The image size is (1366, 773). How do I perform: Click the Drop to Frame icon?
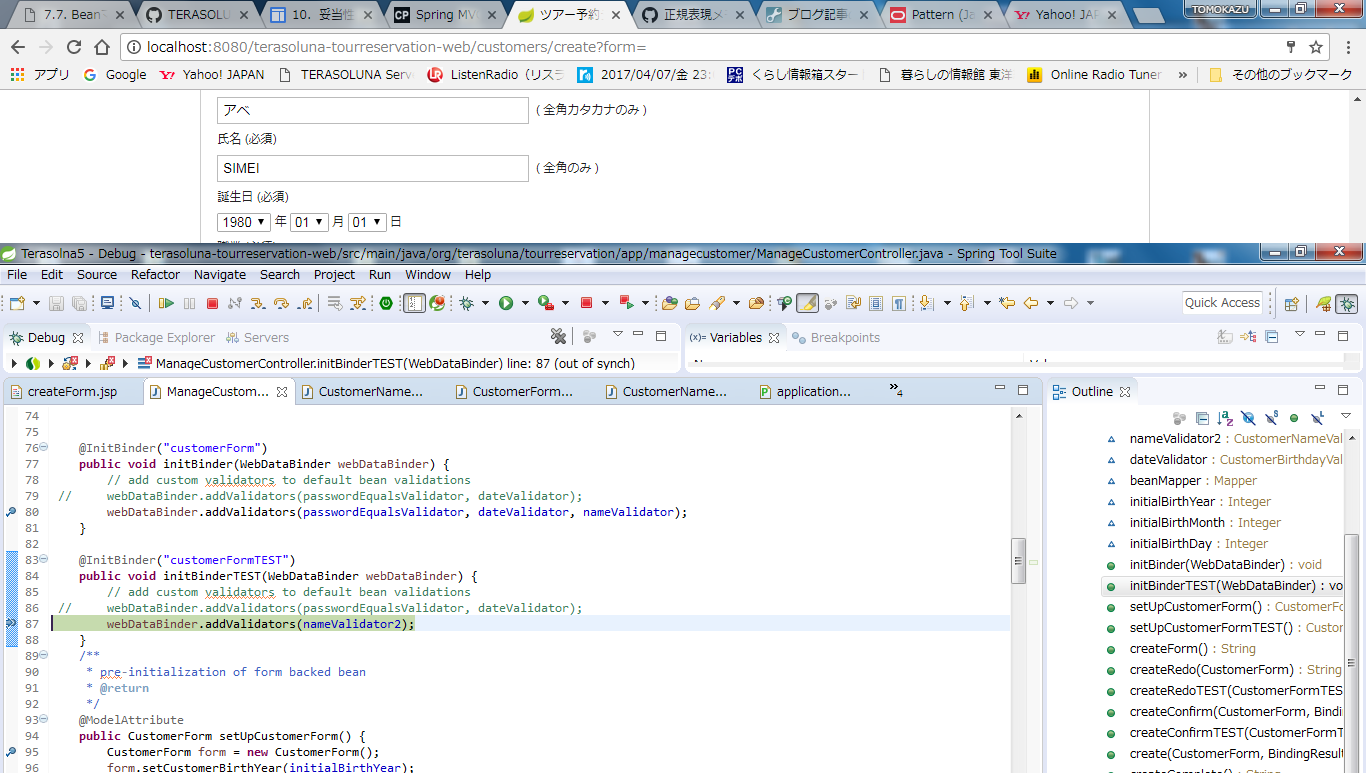[x=333, y=303]
